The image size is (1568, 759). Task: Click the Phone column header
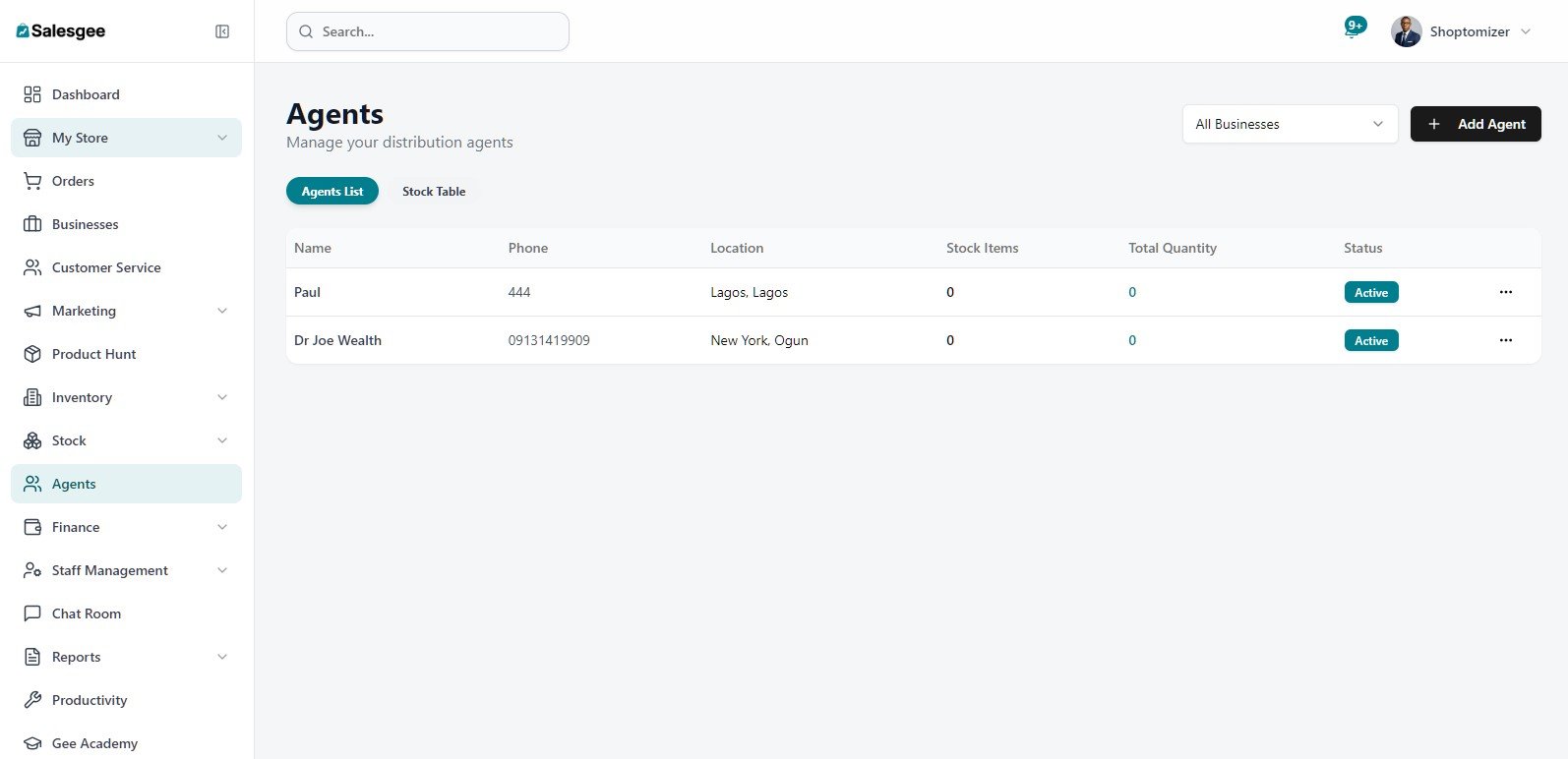[x=528, y=248]
